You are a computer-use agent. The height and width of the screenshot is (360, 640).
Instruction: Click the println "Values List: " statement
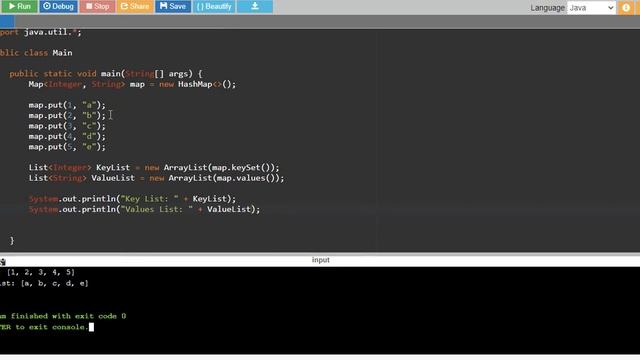point(144,209)
